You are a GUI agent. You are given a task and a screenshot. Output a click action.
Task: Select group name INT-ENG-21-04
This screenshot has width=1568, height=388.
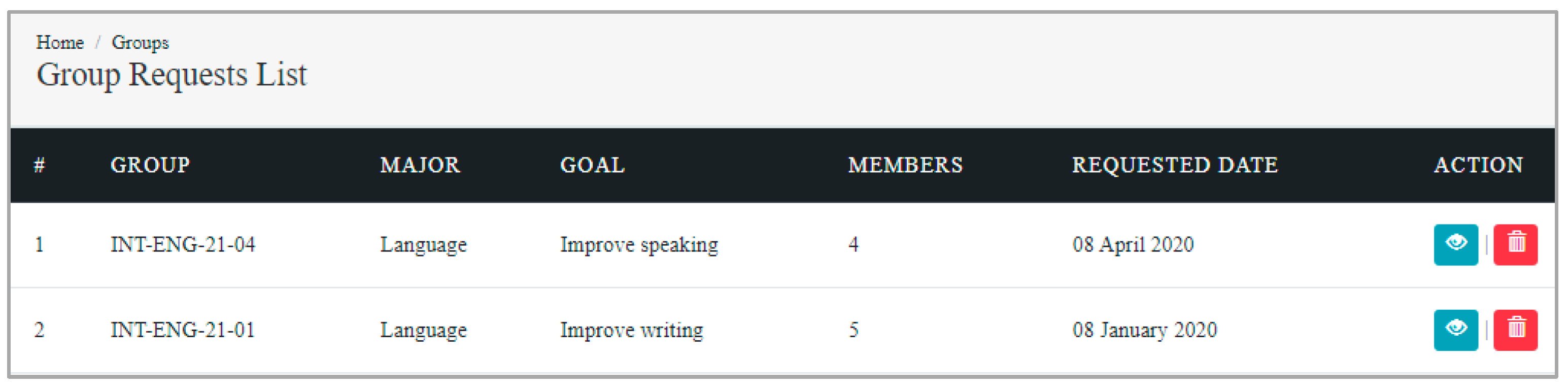[x=183, y=244]
